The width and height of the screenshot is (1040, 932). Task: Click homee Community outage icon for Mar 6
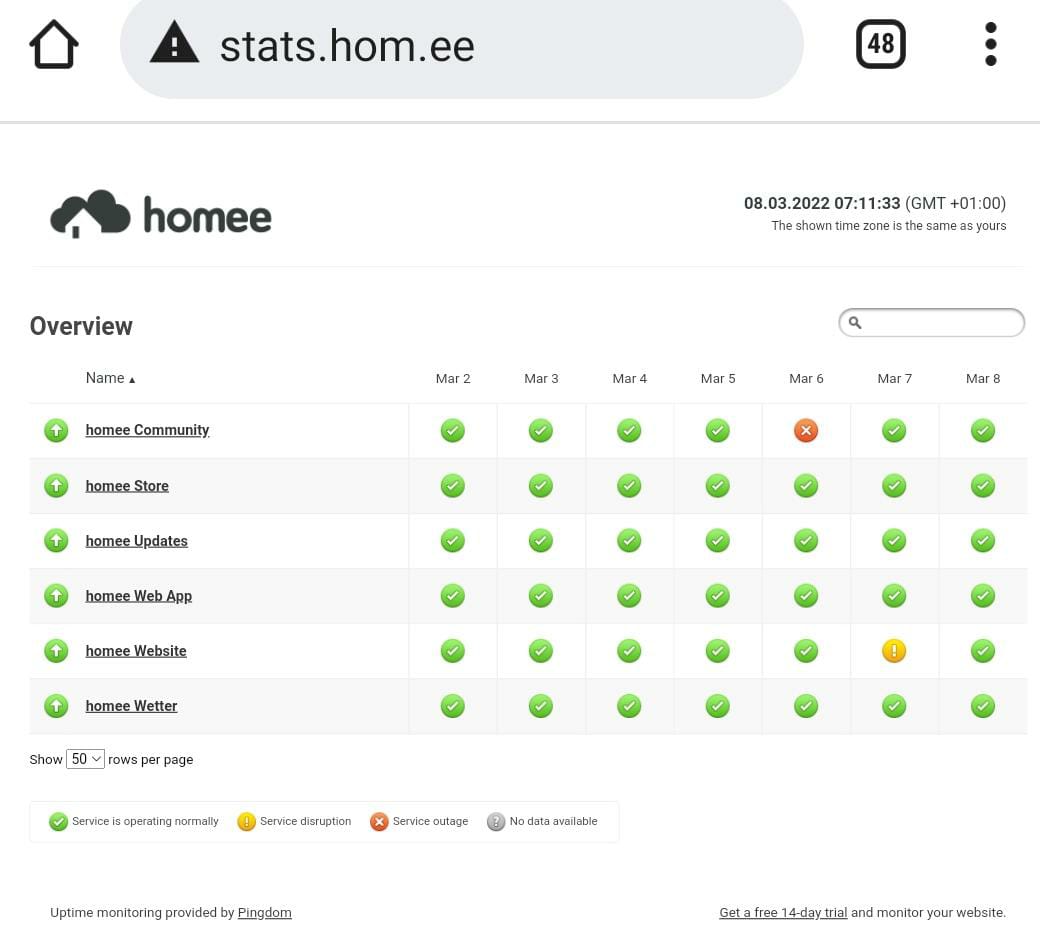tap(806, 431)
